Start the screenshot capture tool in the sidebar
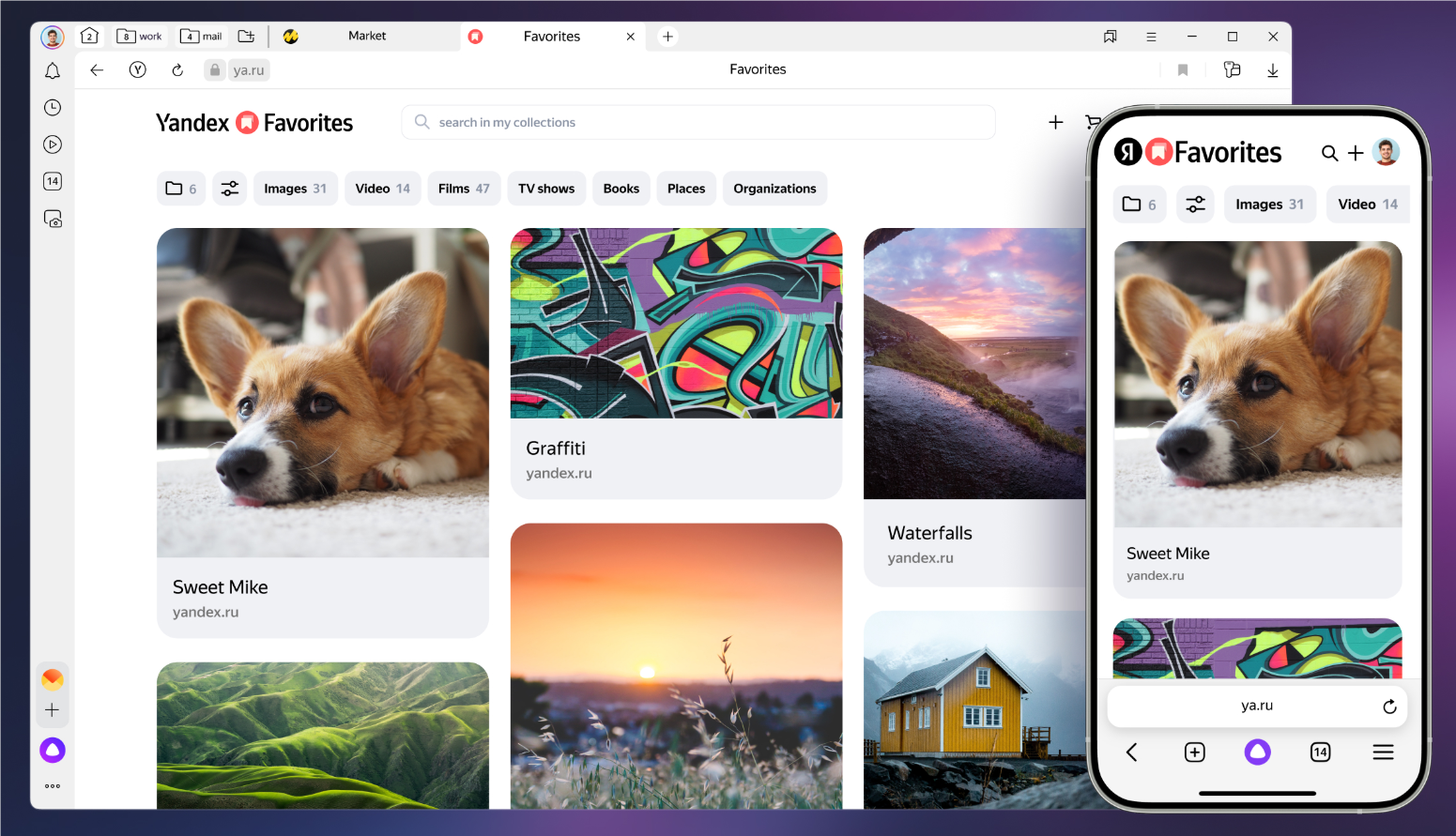This screenshot has height=836, width=1456. coord(53,218)
